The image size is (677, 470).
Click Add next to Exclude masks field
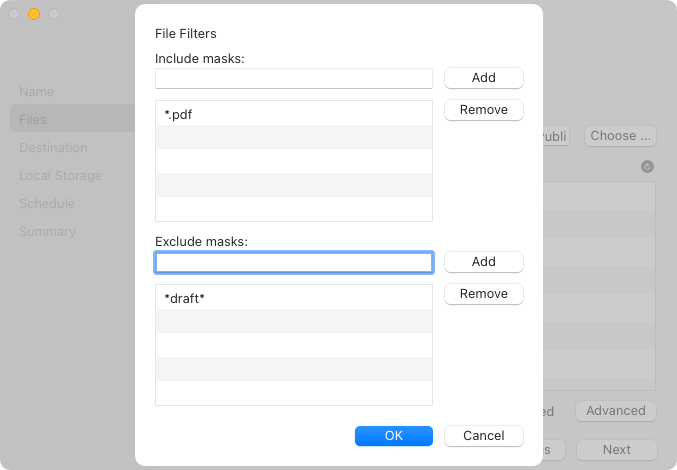[x=483, y=262]
